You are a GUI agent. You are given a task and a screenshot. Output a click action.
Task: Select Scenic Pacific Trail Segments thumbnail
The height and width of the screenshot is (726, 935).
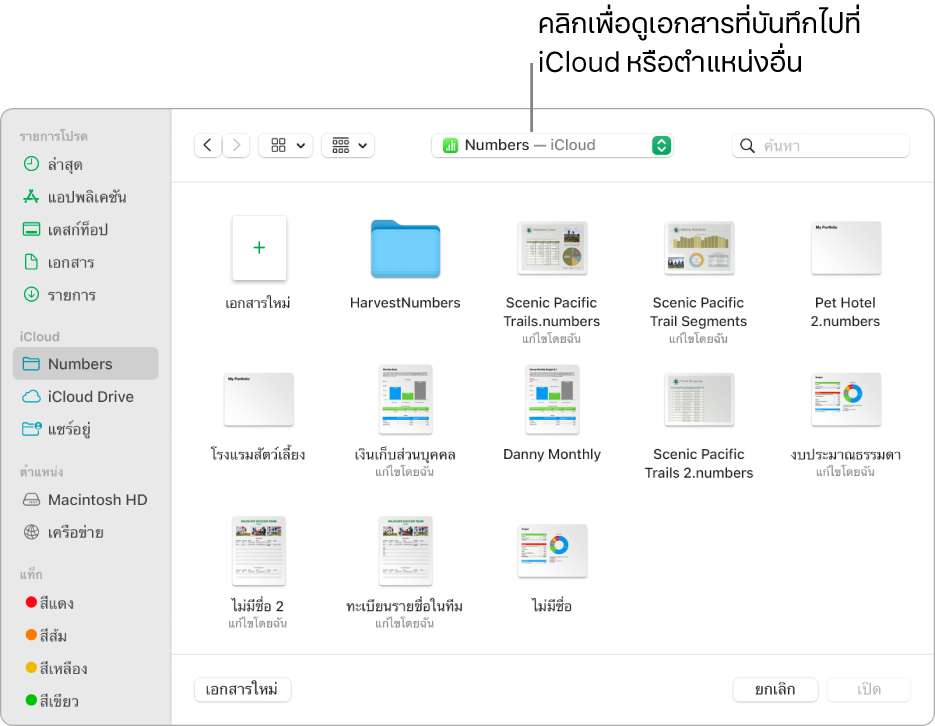[699, 248]
